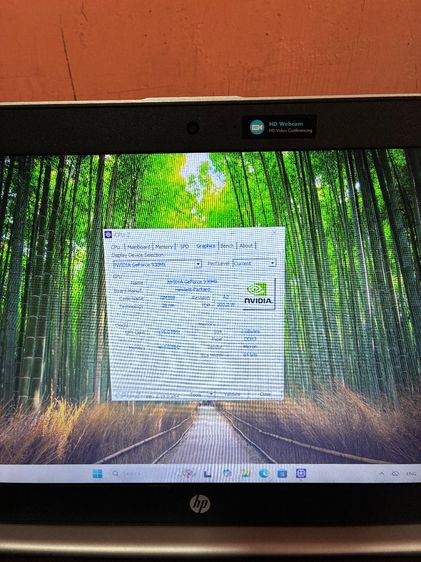
Task: Click the Hewlett-Packard board manufacturer value
Action: [x=193, y=289]
